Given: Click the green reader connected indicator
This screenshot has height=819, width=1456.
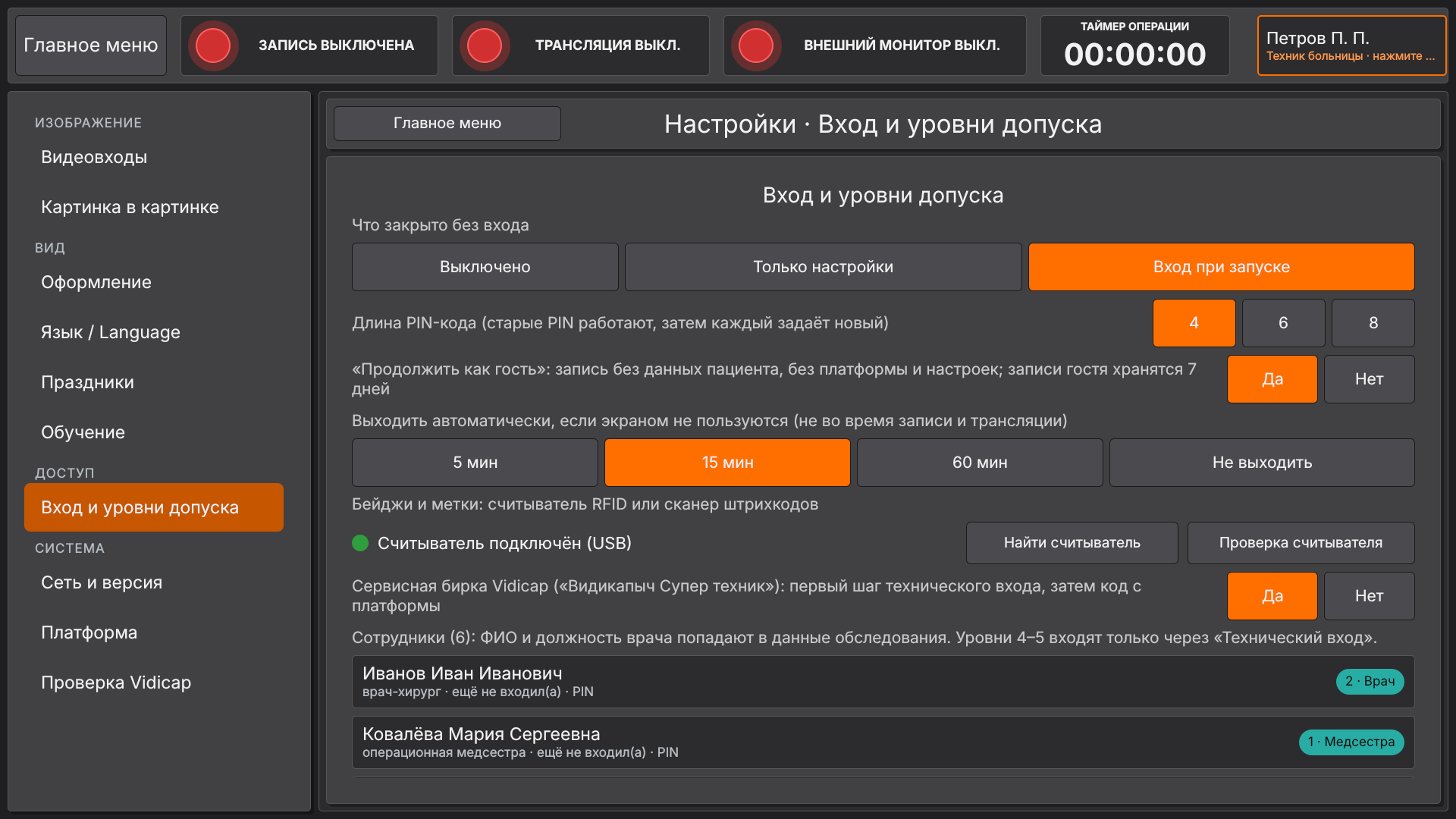Looking at the screenshot, I should (x=360, y=543).
